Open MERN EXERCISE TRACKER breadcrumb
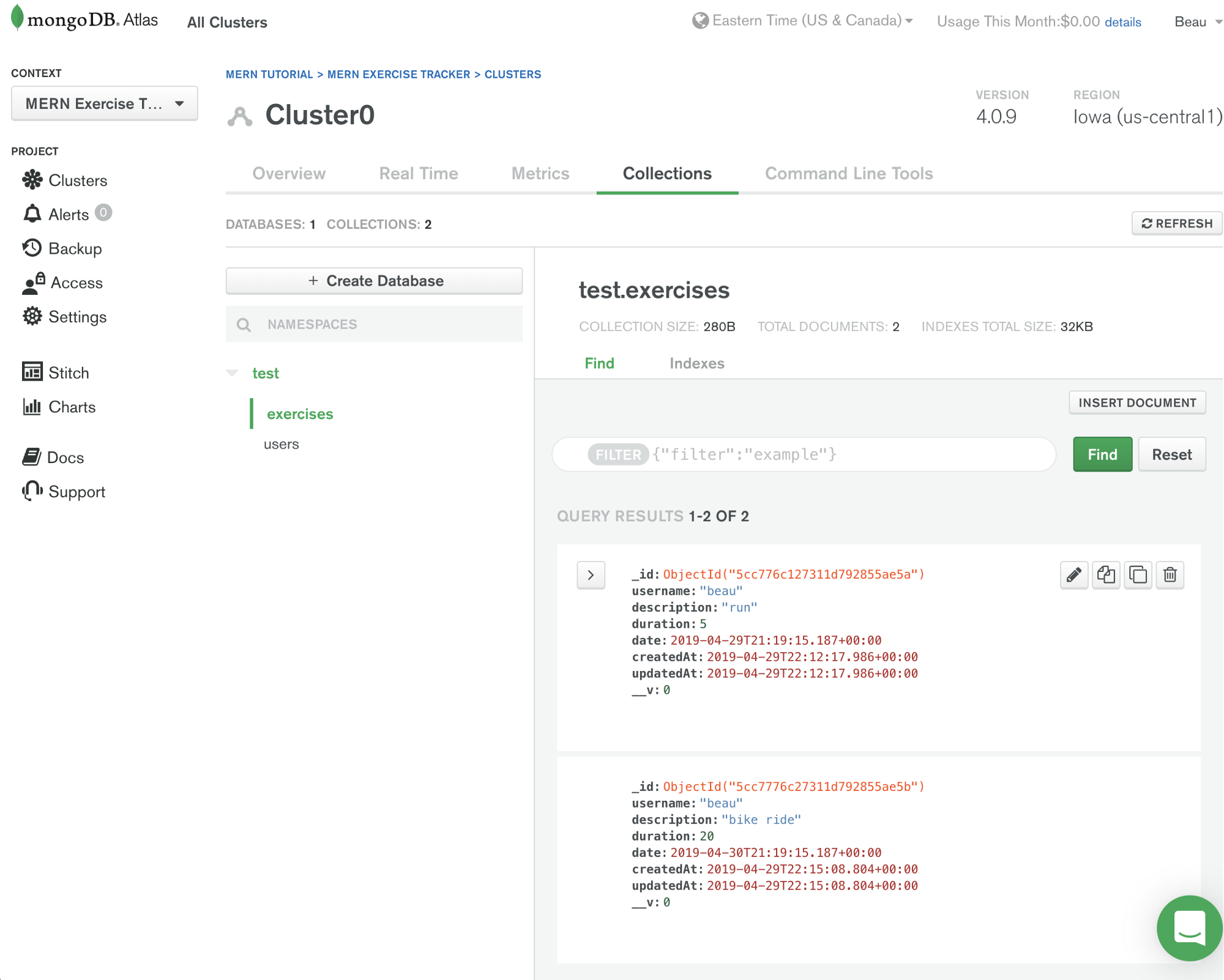 (x=398, y=74)
